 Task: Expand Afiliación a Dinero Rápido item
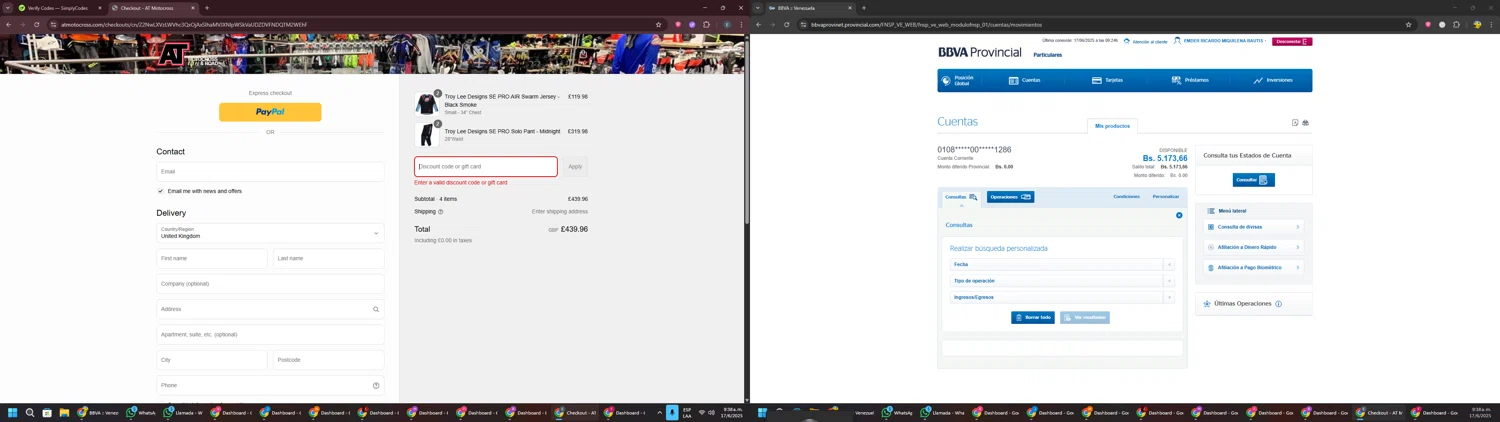tap(1254, 247)
